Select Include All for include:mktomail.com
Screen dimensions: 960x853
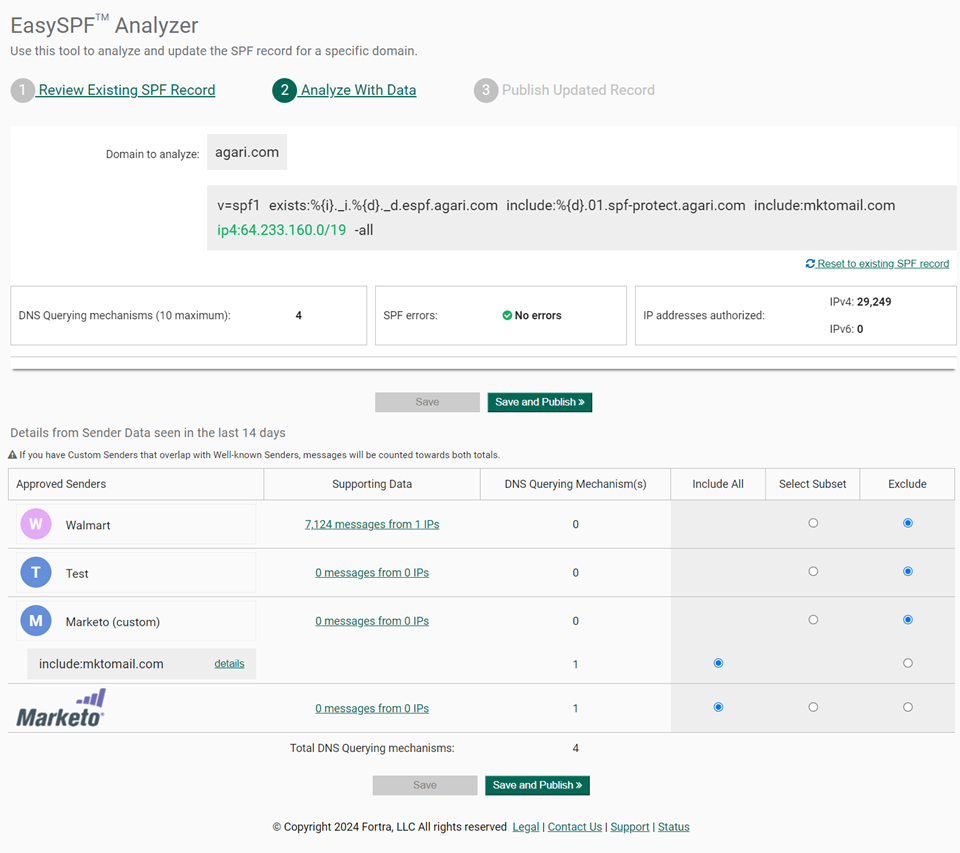coord(717,662)
